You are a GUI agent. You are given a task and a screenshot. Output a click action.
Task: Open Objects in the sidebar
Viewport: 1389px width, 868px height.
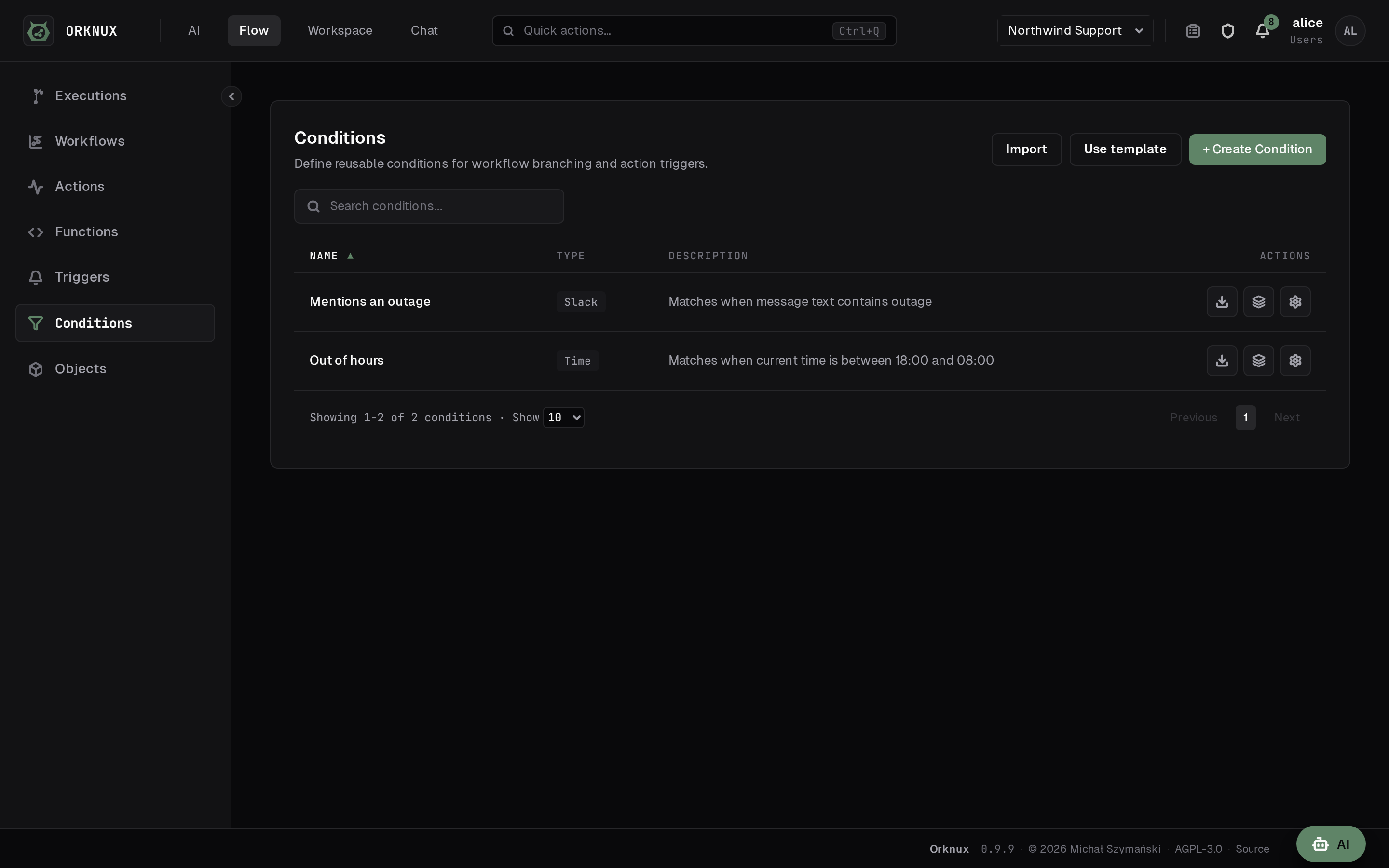(115, 368)
